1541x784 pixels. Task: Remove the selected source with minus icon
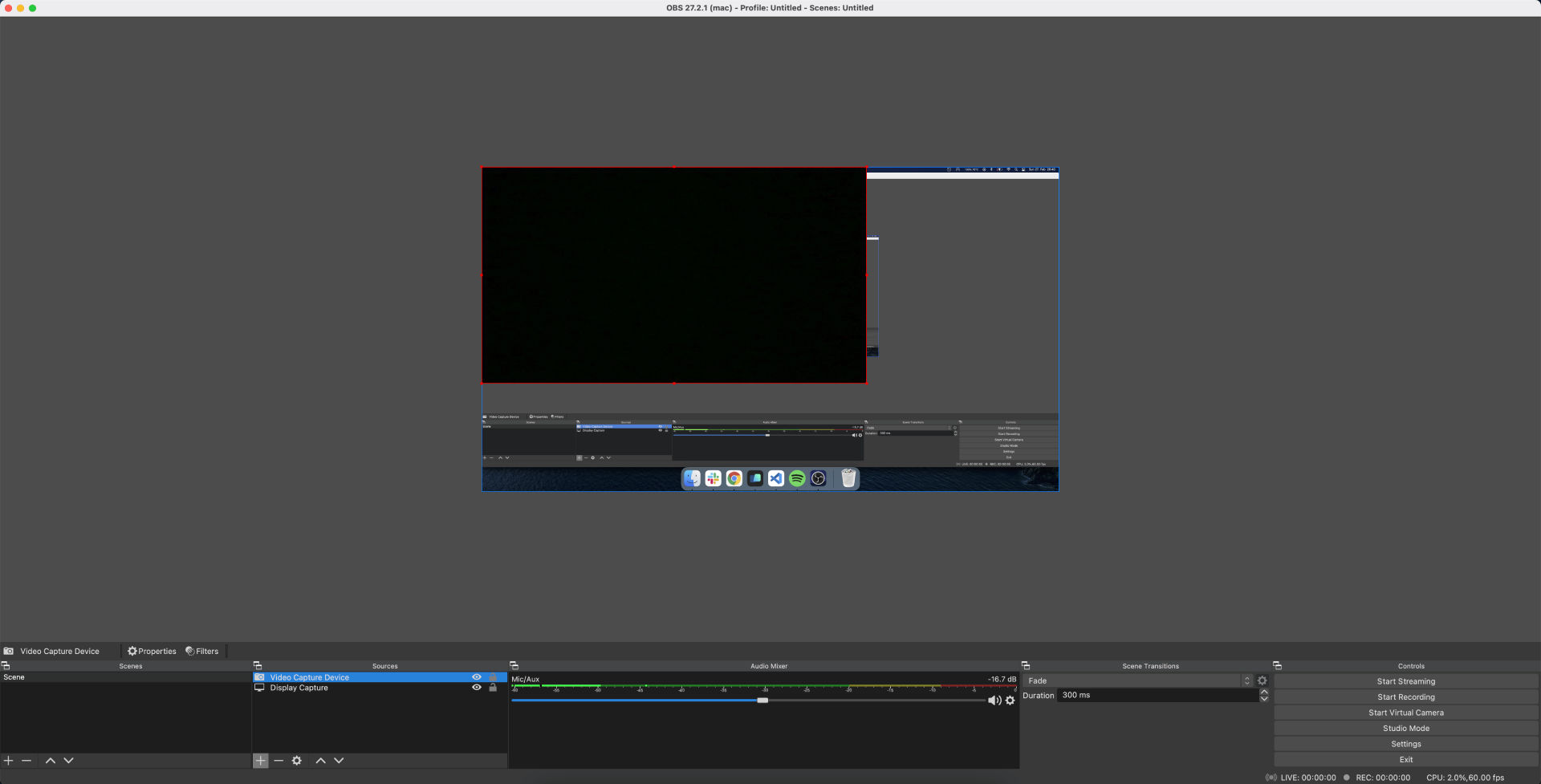click(x=279, y=760)
